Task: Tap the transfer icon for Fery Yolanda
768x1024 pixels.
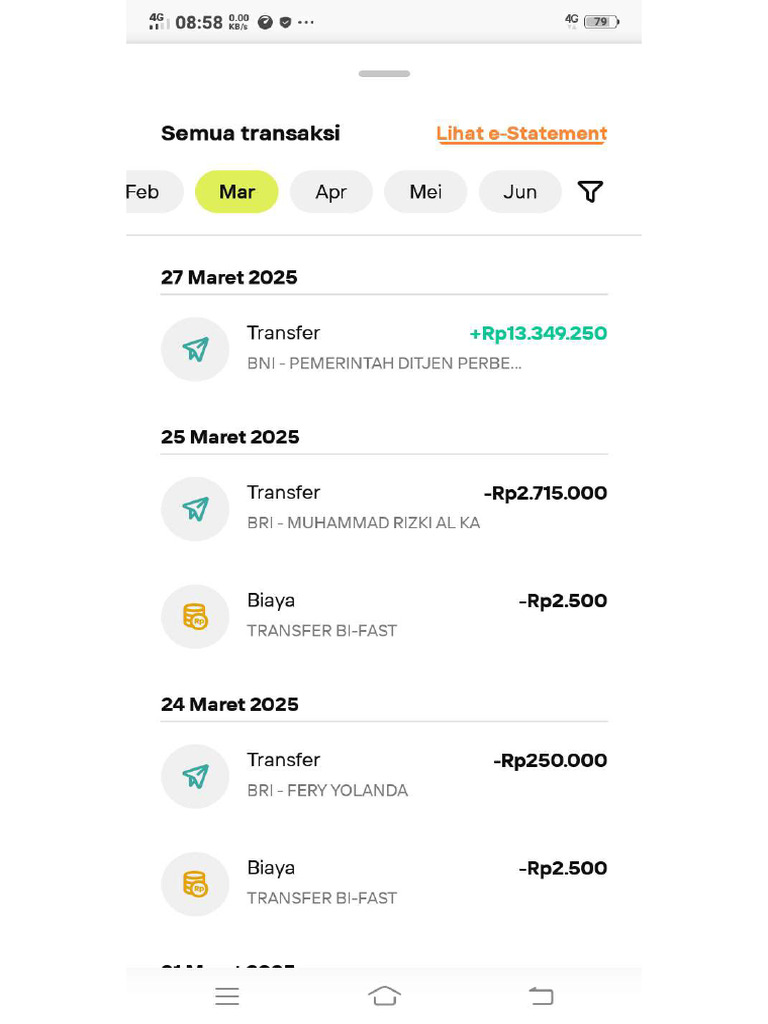Action: point(195,776)
